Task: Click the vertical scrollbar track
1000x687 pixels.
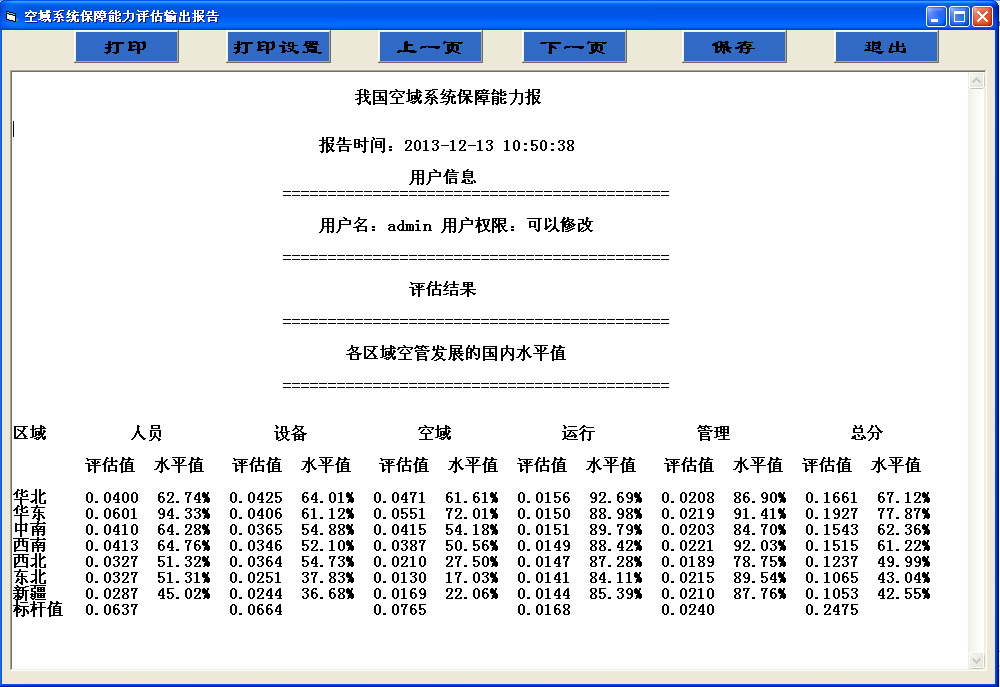Action: [977, 370]
